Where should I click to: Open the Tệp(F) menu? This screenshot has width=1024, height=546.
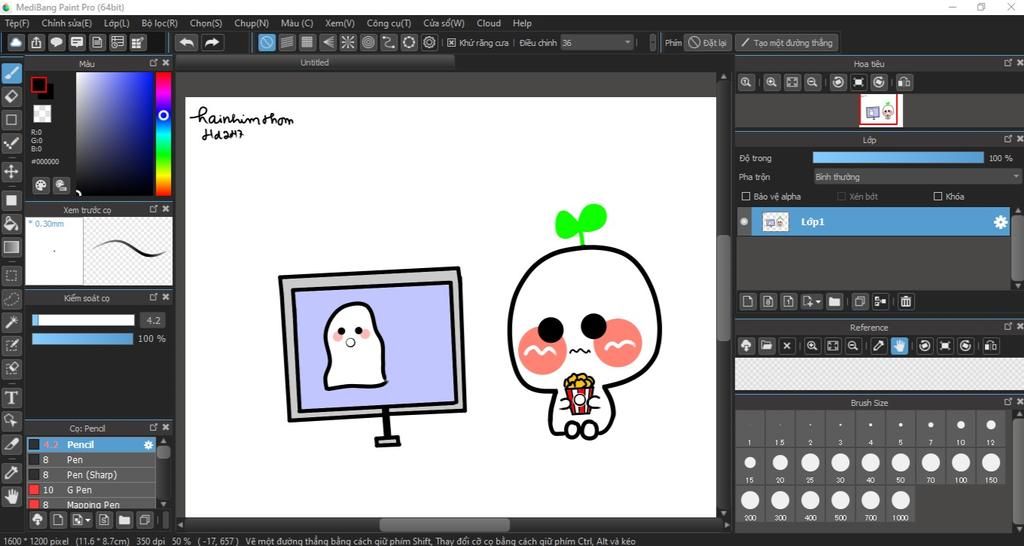tap(17, 23)
